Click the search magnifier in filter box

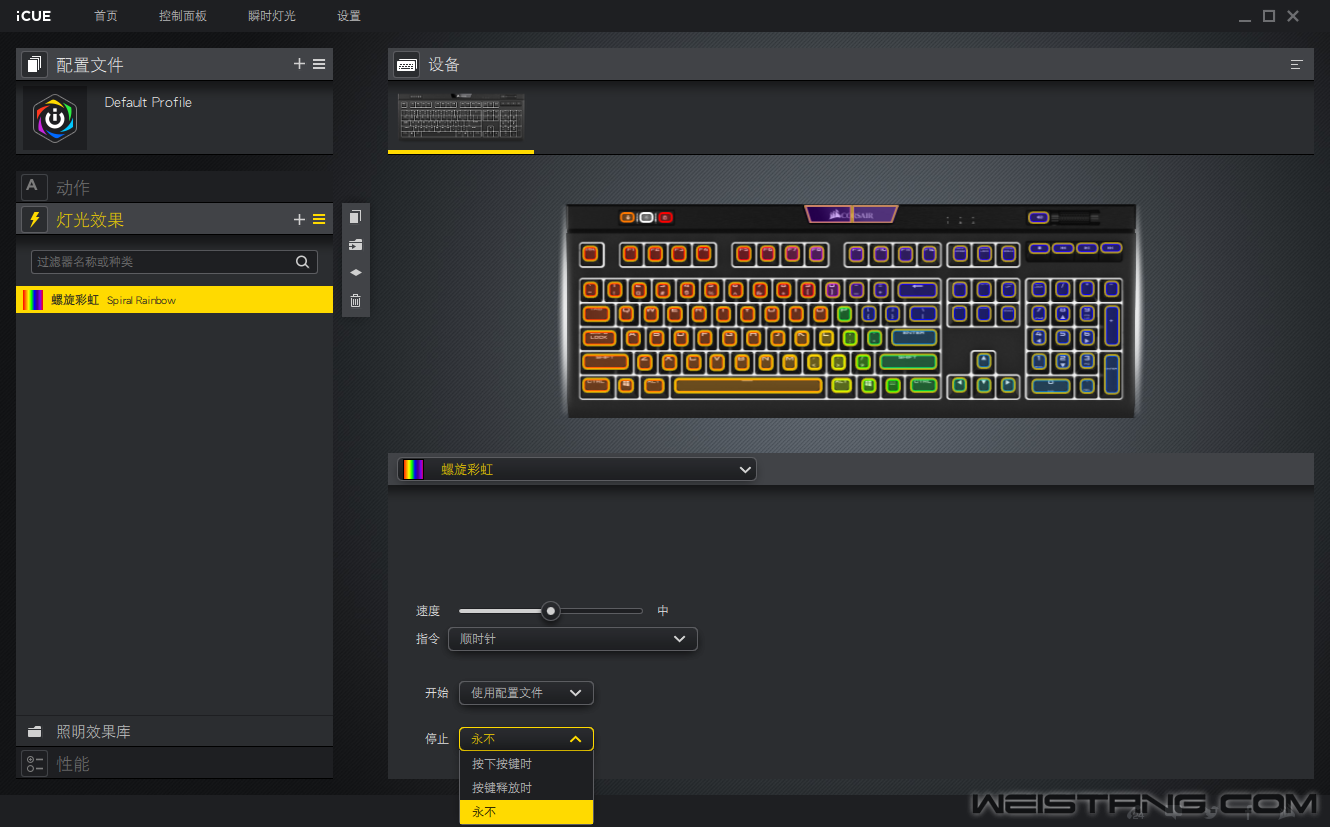tap(302, 262)
